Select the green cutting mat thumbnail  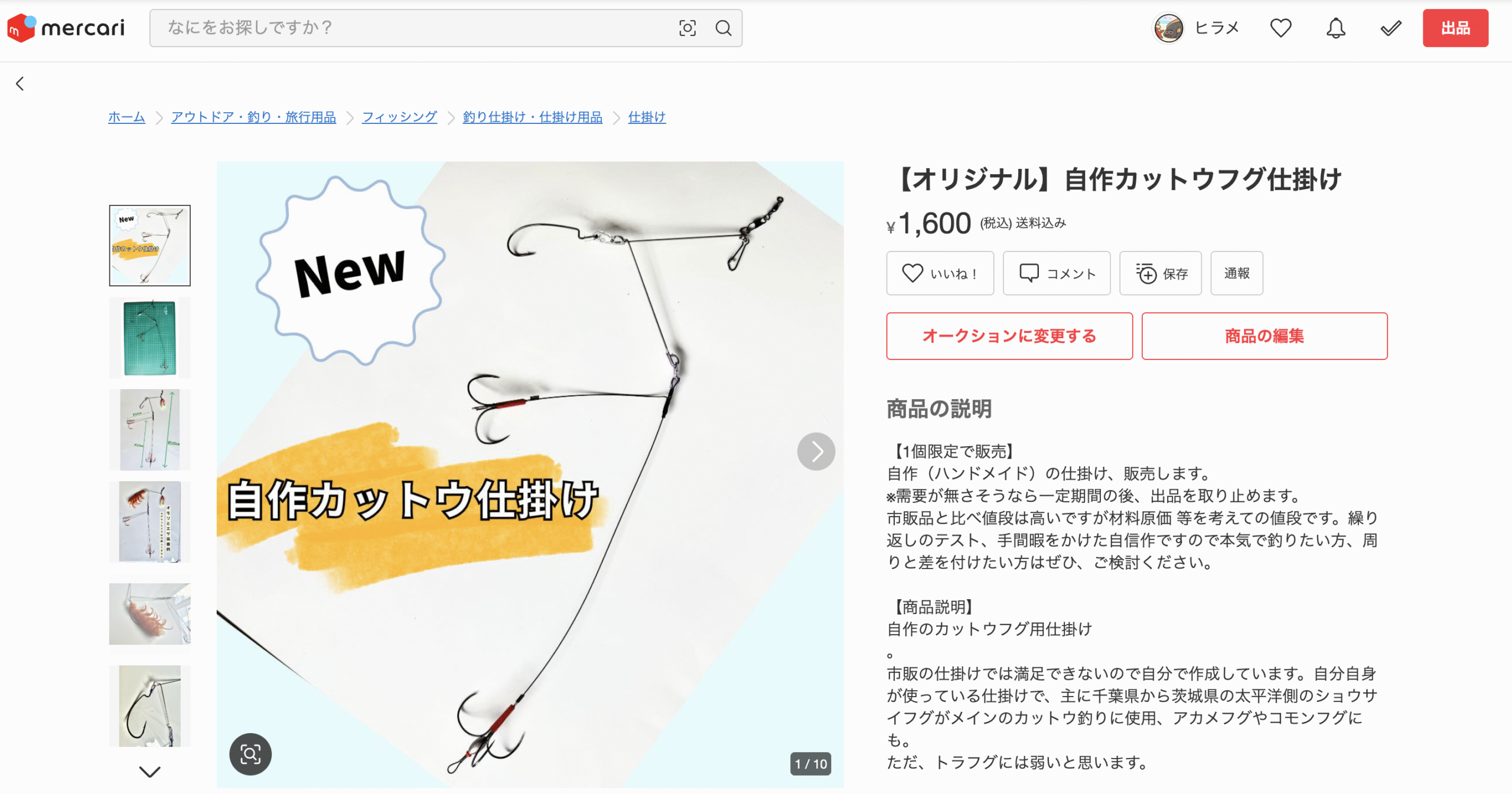click(x=149, y=338)
